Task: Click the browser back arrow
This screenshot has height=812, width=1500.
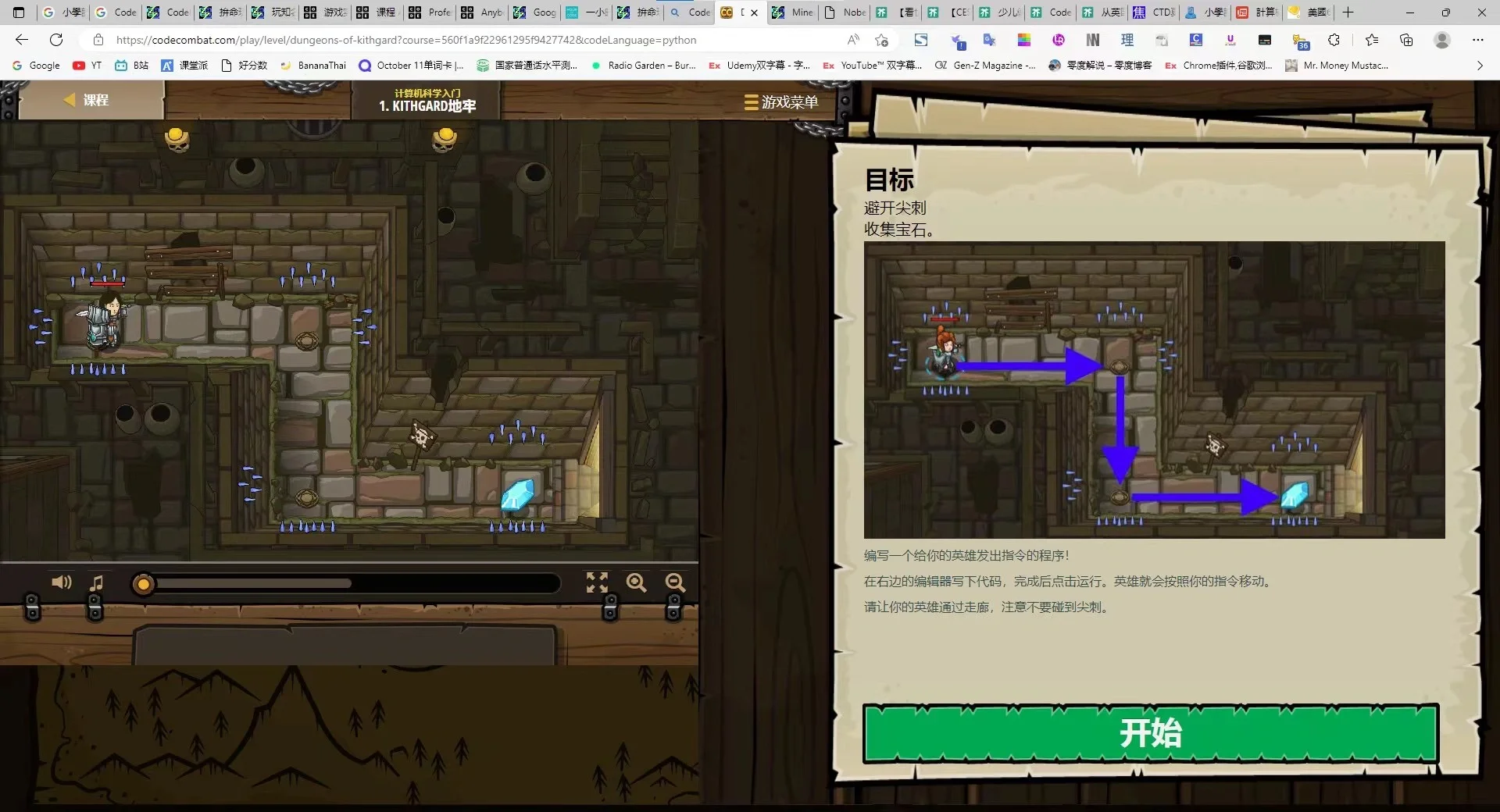Action: pos(22,40)
